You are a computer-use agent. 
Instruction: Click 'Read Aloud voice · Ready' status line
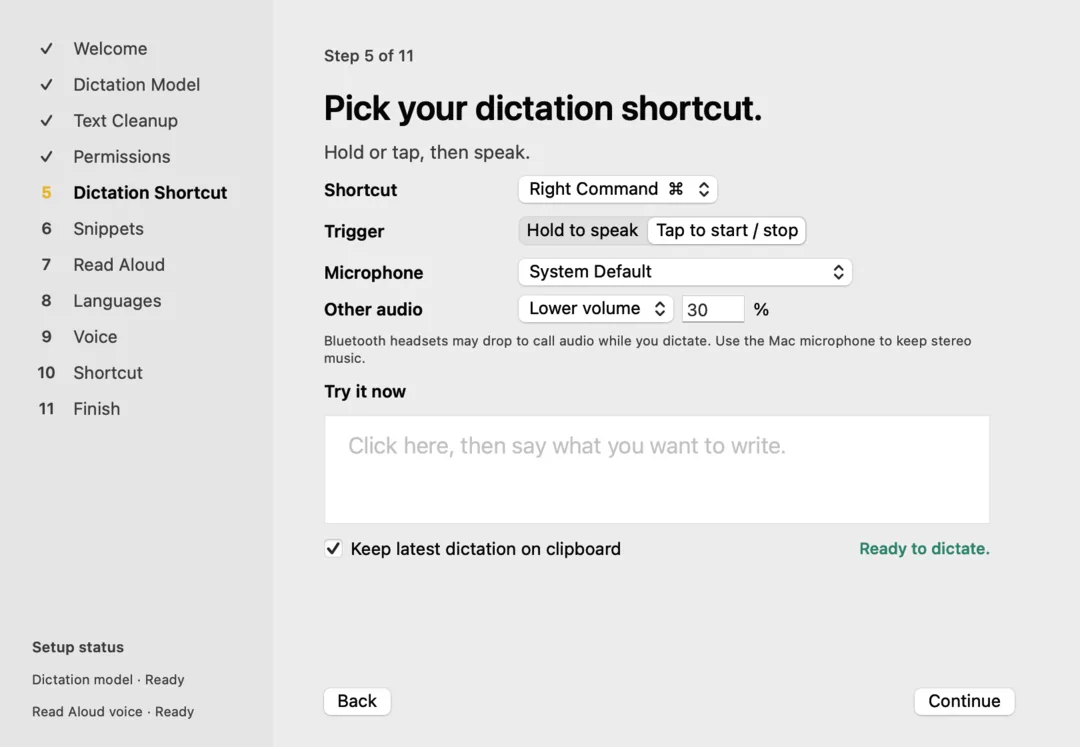point(113,712)
